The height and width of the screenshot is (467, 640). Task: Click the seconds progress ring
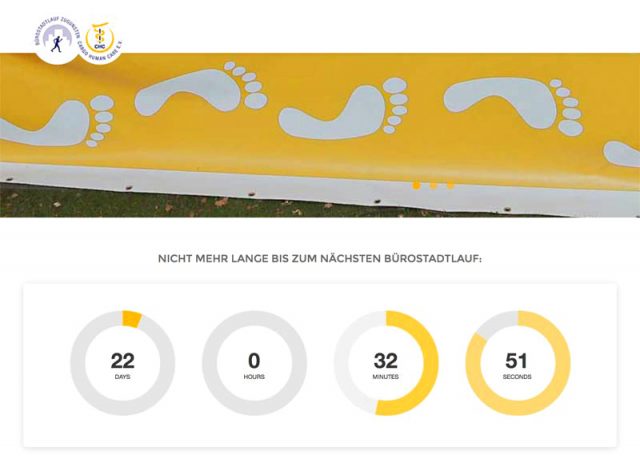(518, 363)
